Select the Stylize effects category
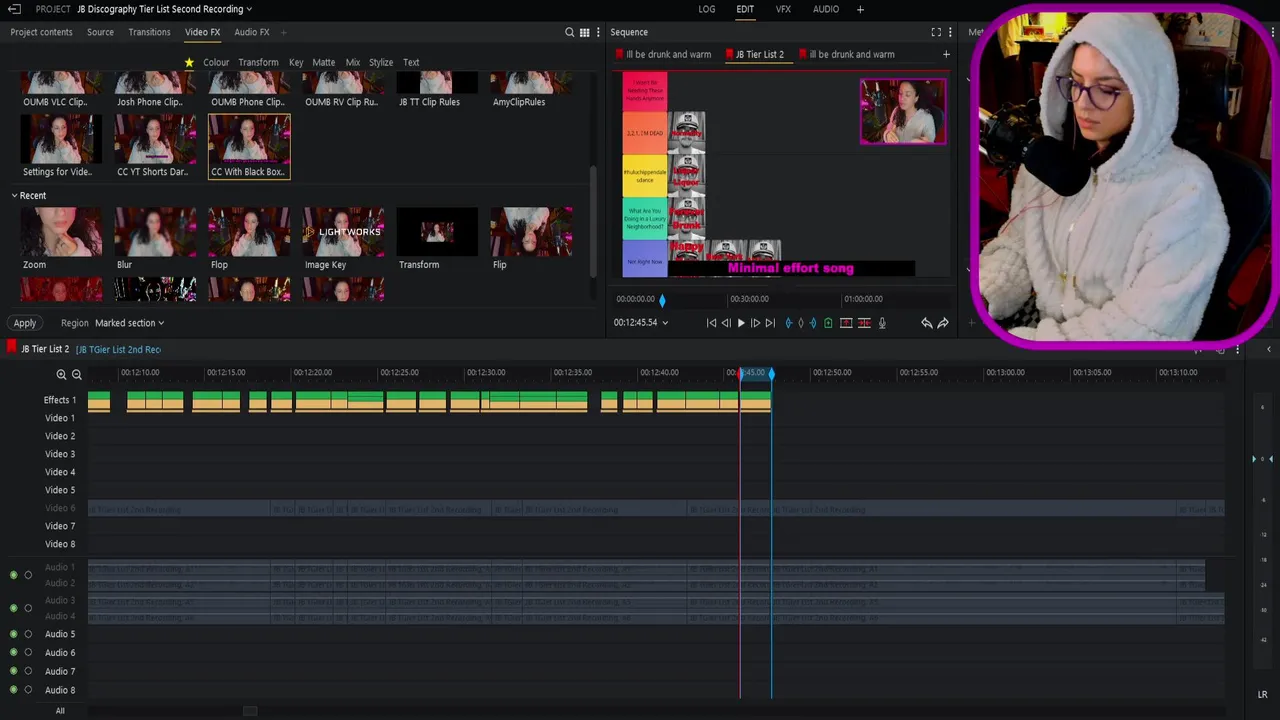Screen dimensions: 1280x720 tap(381, 62)
